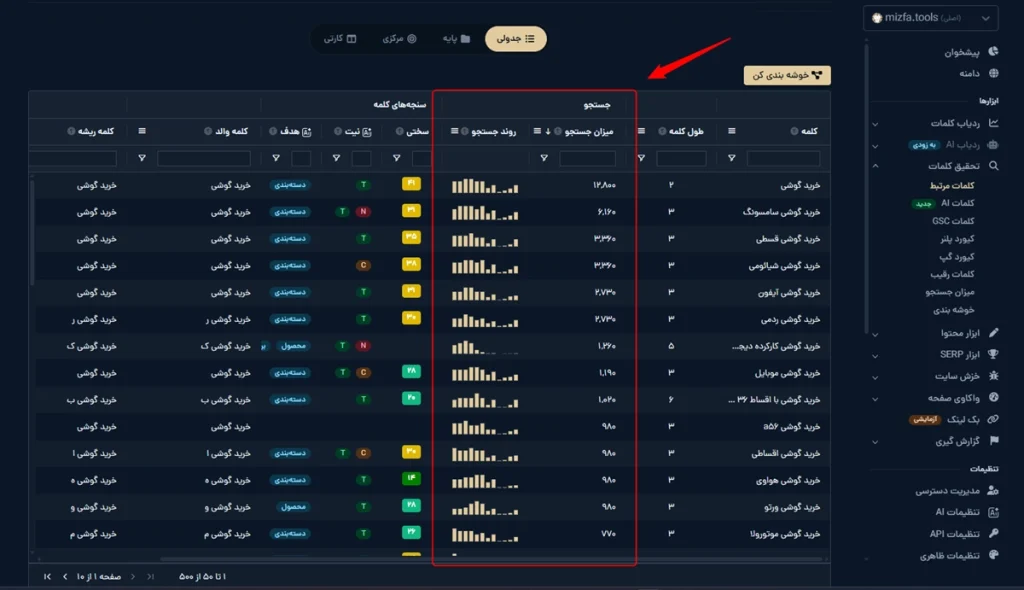Click the بک لینک chain icon
Viewport: 1024px width, 590px height.
993,419
